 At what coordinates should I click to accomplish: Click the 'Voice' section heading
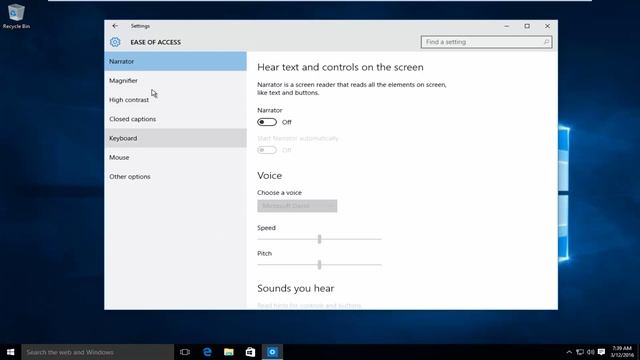click(x=269, y=176)
